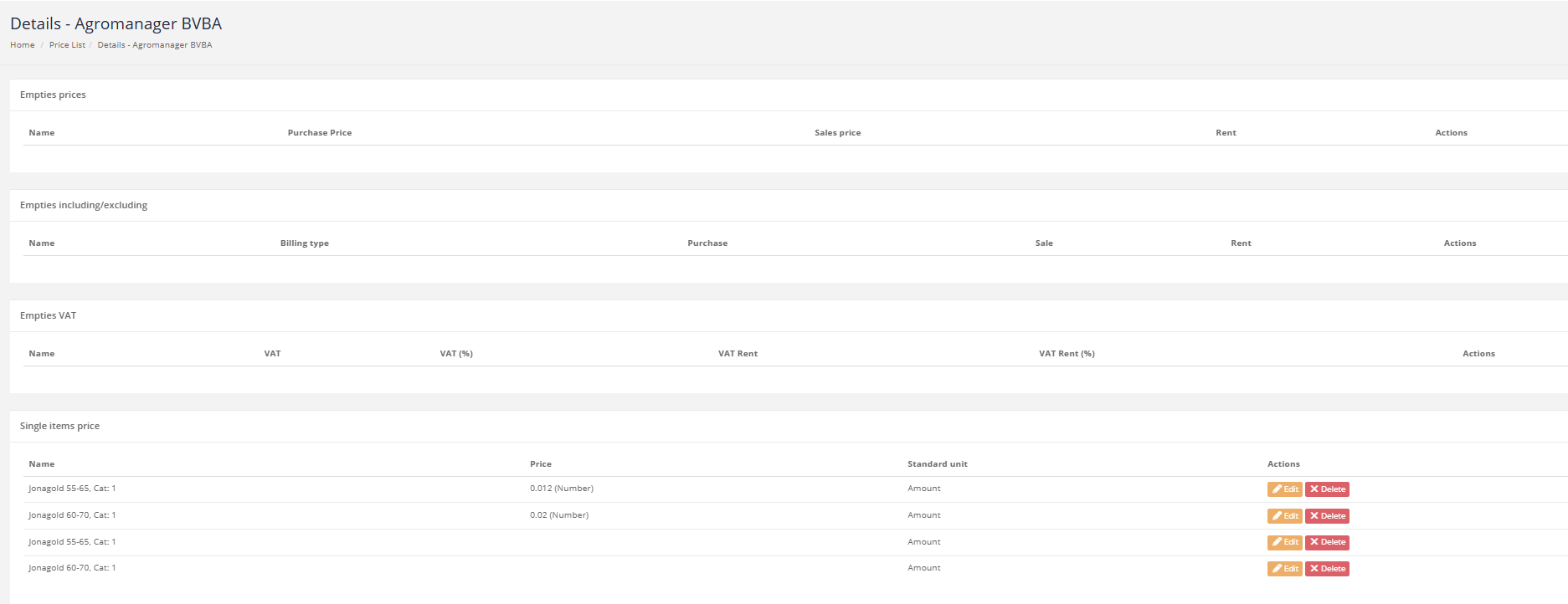Select Jonagold 55-65, Cat: 1 name in 0.012 row

tap(72, 489)
